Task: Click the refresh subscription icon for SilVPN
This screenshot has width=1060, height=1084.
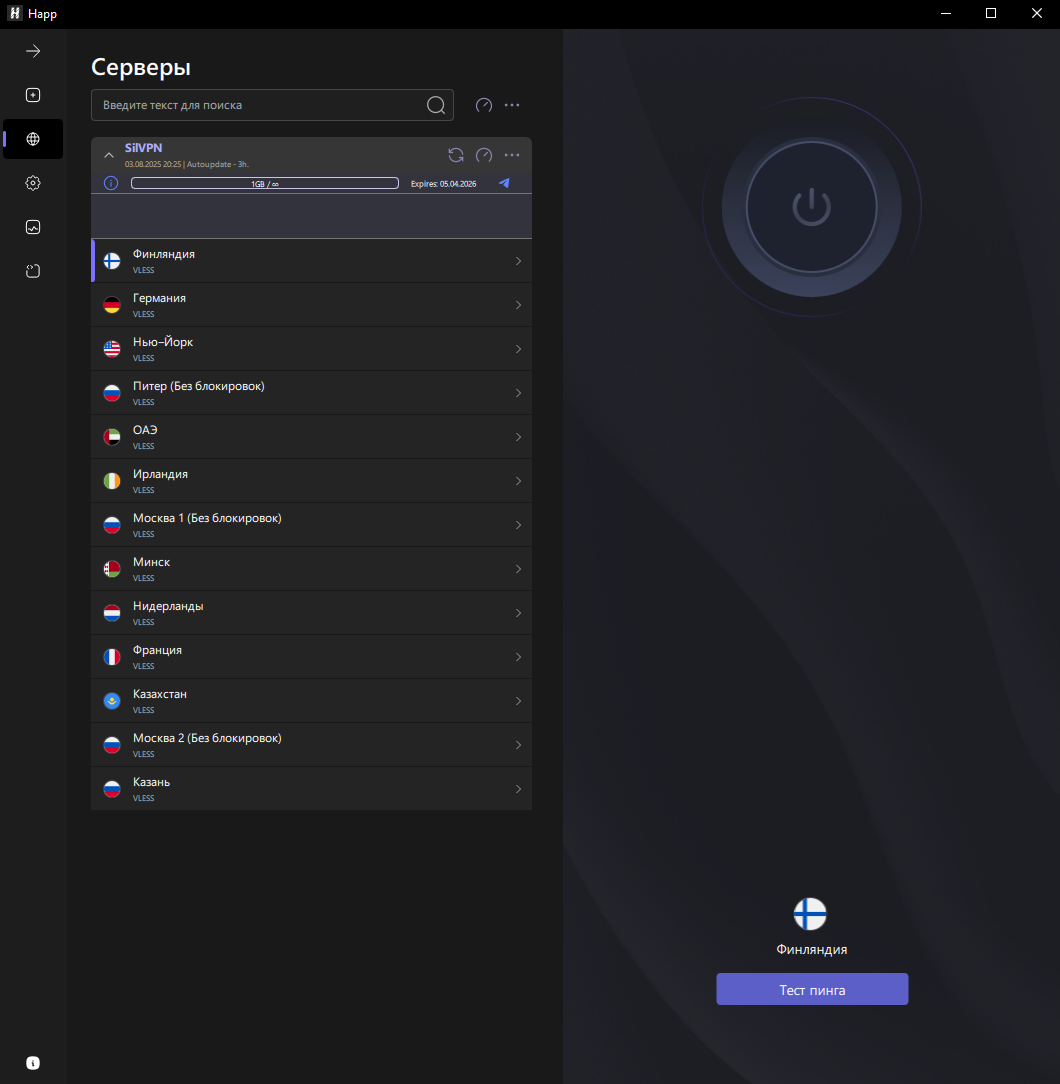Action: (x=456, y=155)
